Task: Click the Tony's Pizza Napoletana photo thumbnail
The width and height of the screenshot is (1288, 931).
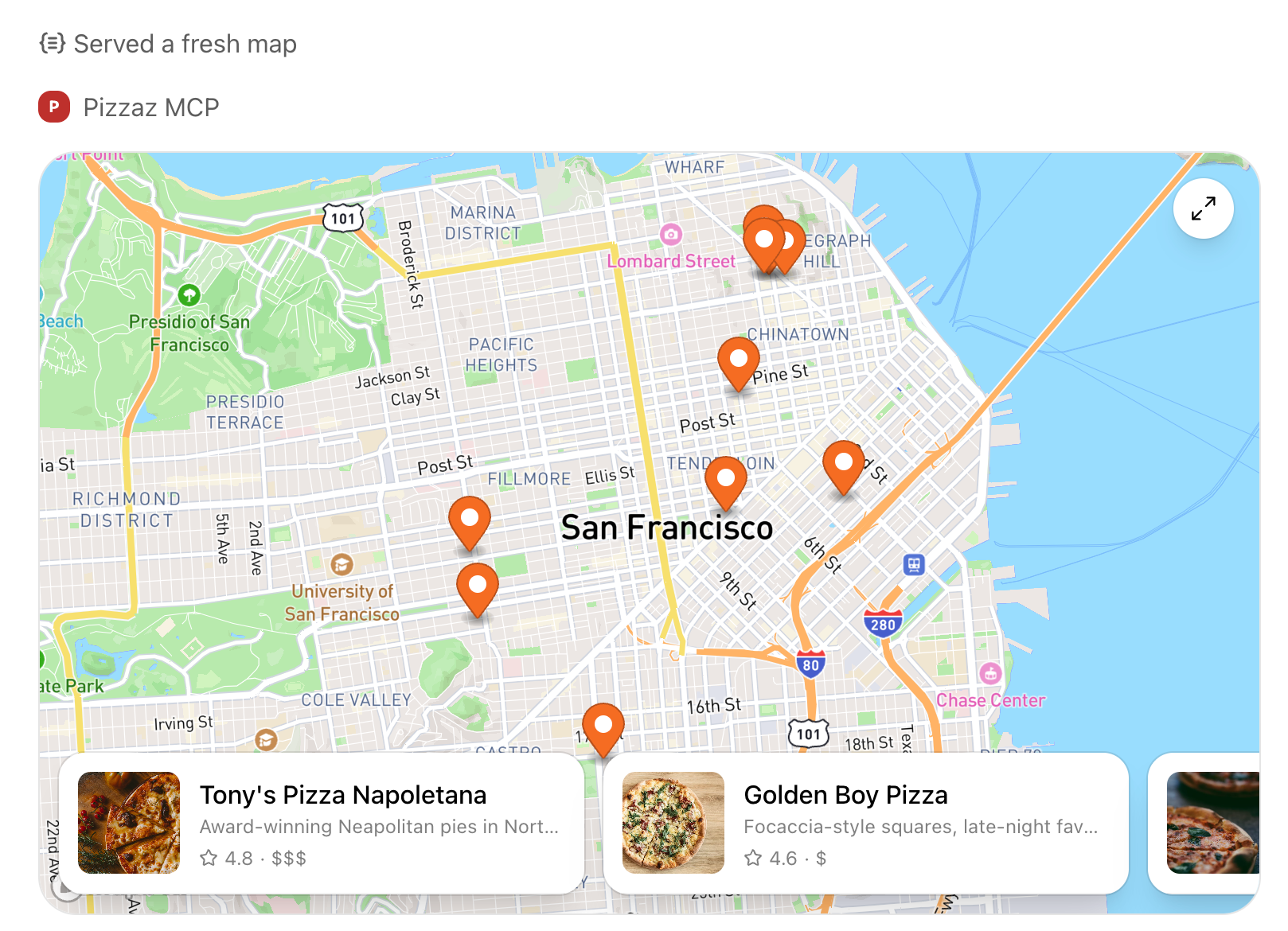Action: 129,823
